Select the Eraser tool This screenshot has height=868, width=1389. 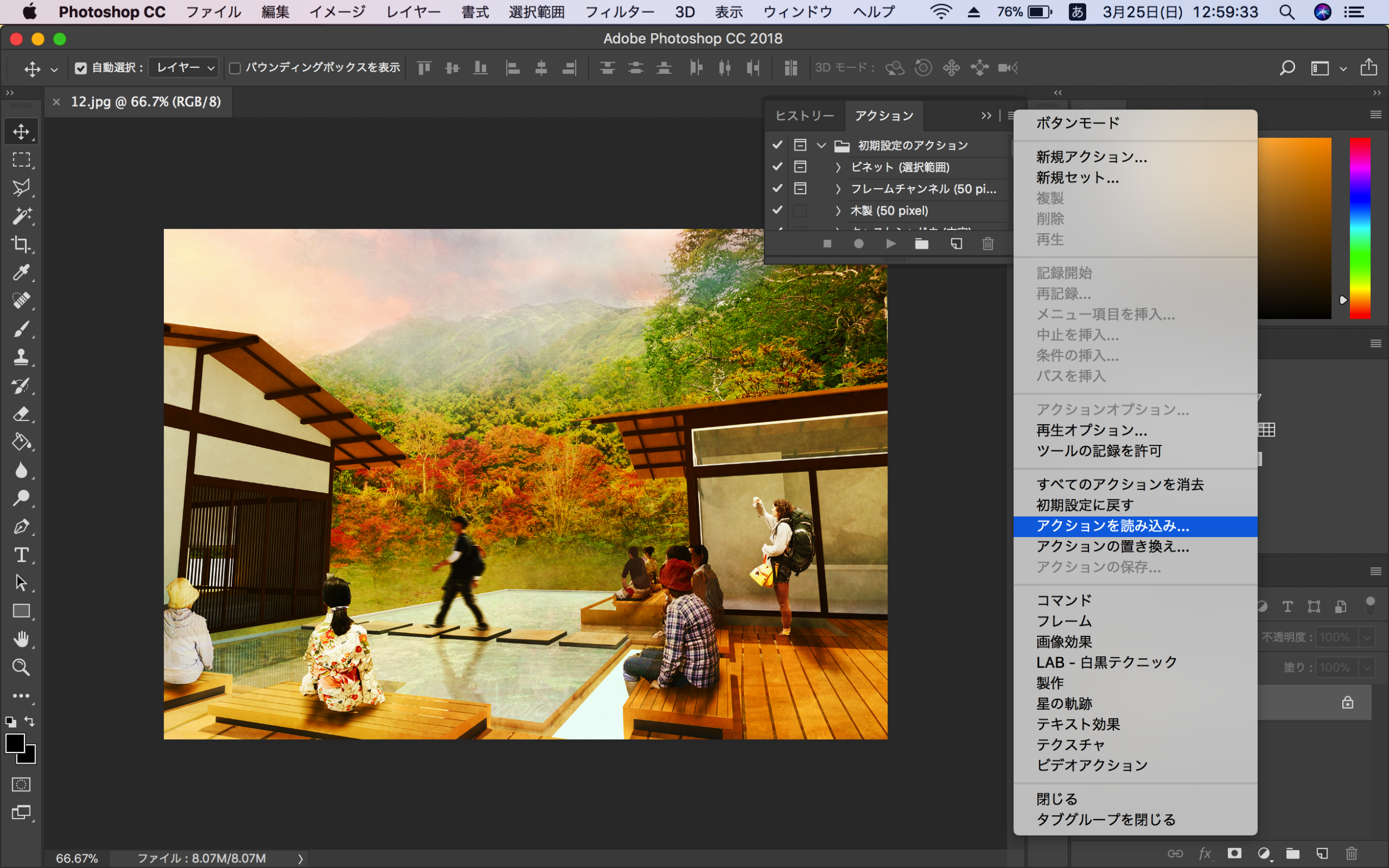click(21, 413)
